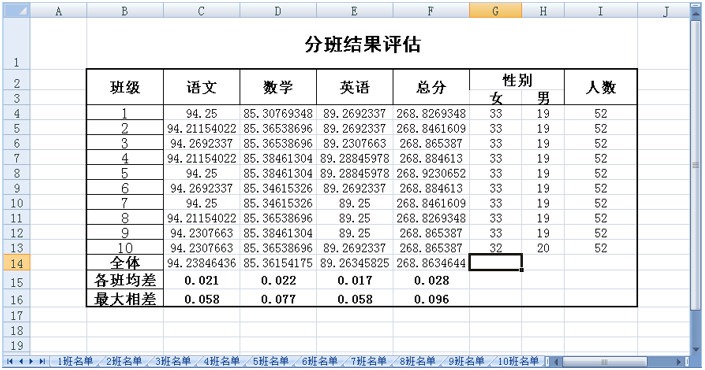Select column C header
This screenshot has width=705, height=370.
tap(201, 11)
